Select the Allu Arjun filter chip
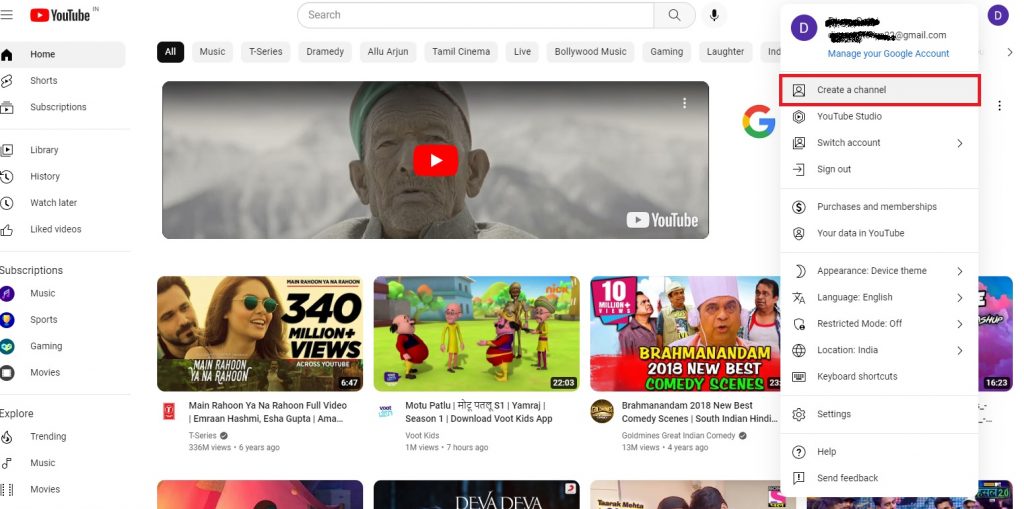 [x=388, y=52]
